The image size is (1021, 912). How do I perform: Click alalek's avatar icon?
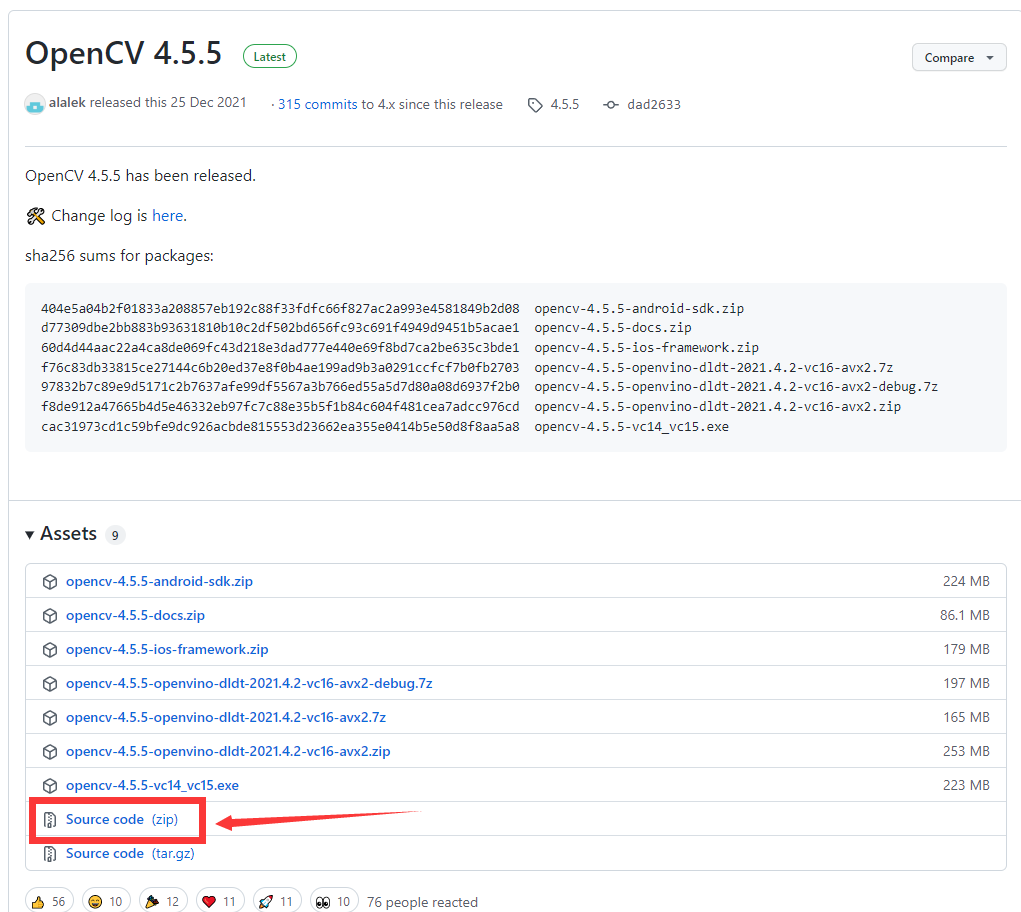pos(35,104)
